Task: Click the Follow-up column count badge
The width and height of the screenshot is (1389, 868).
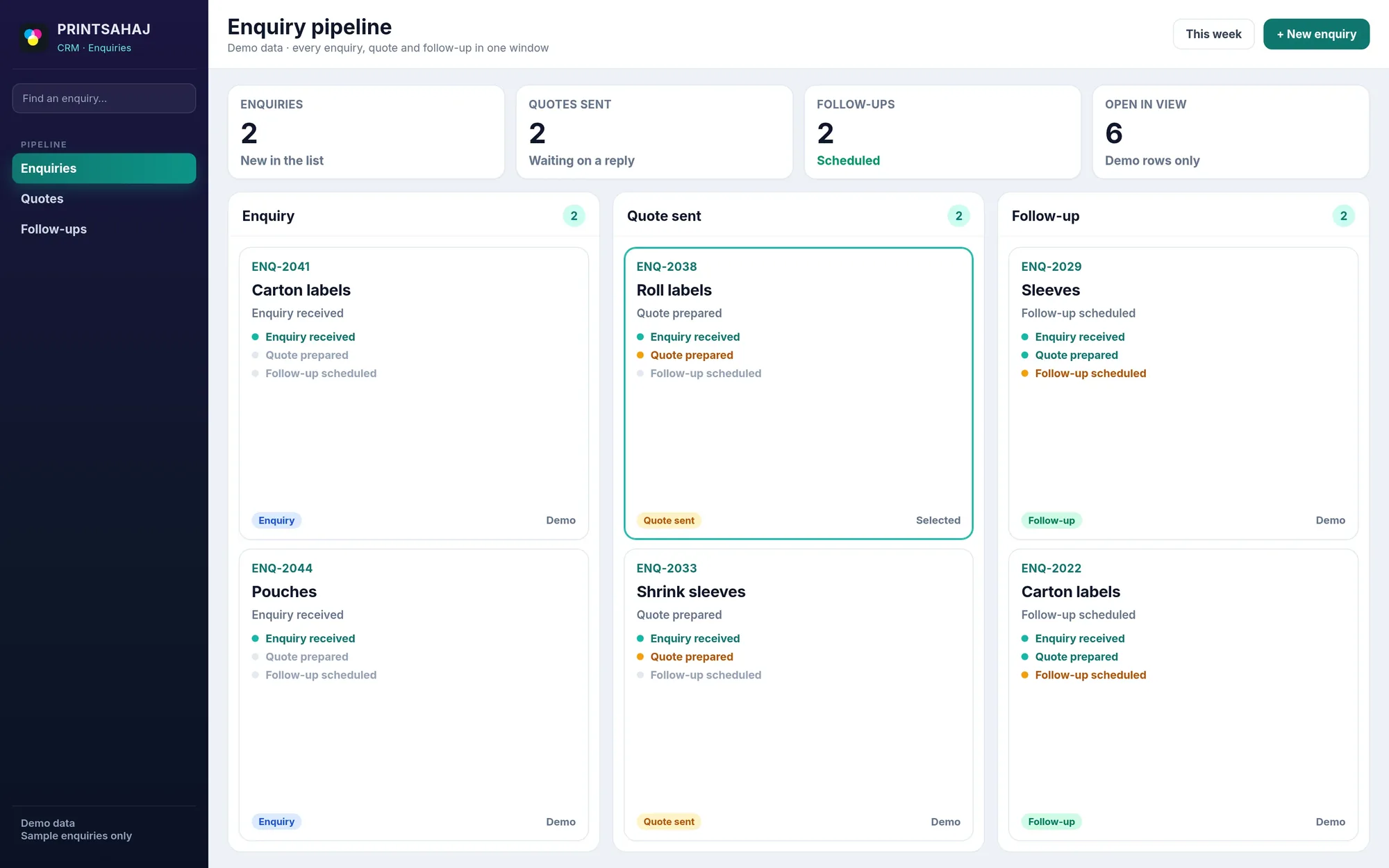Action: click(1343, 216)
